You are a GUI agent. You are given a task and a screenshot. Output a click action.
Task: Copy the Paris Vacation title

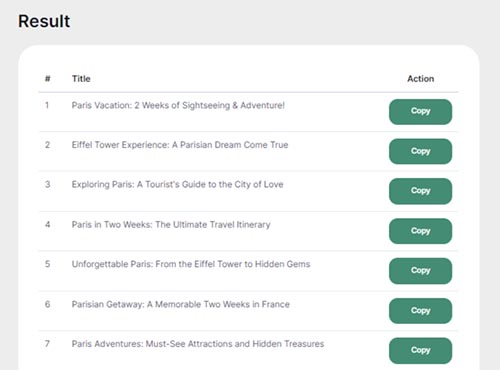pyautogui.click(x=420, y=112)
